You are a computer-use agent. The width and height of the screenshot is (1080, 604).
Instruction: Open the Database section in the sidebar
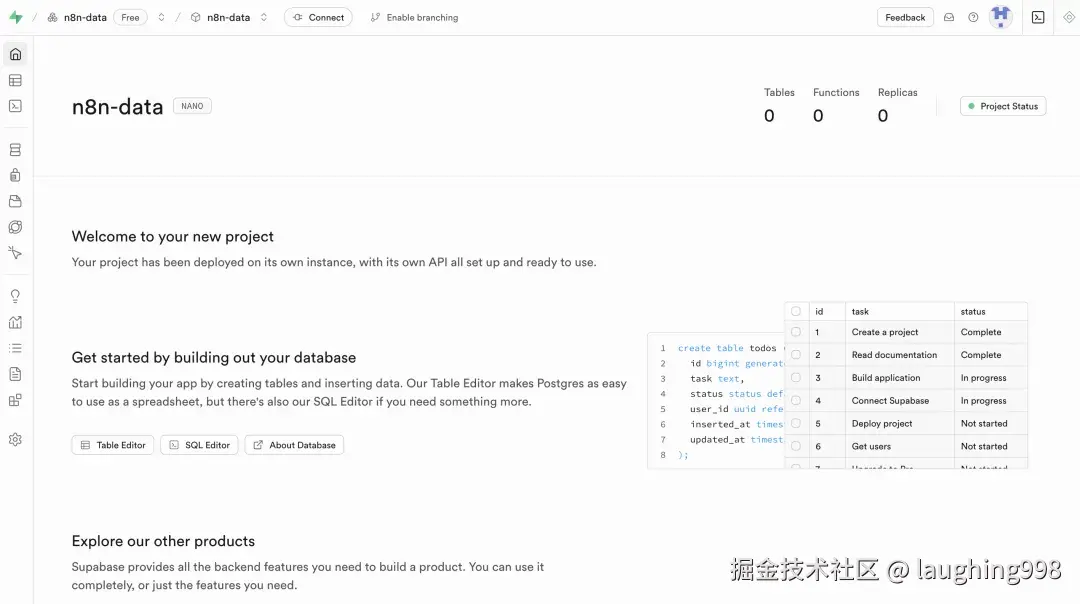tap(15, 148)
